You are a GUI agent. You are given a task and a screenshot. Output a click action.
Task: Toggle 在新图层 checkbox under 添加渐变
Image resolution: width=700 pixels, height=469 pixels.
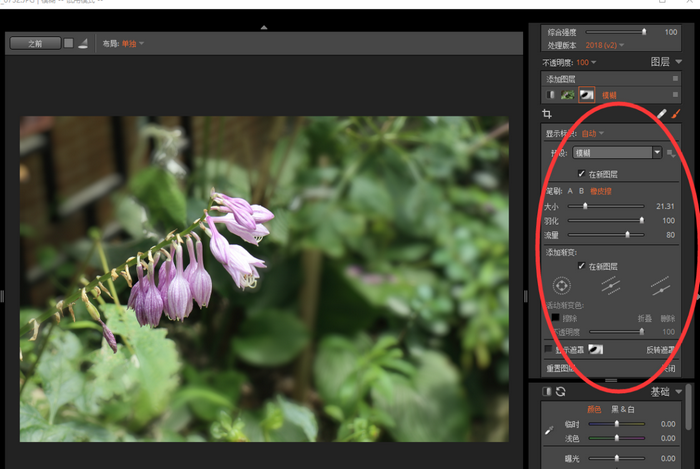[x=582, y=266]
